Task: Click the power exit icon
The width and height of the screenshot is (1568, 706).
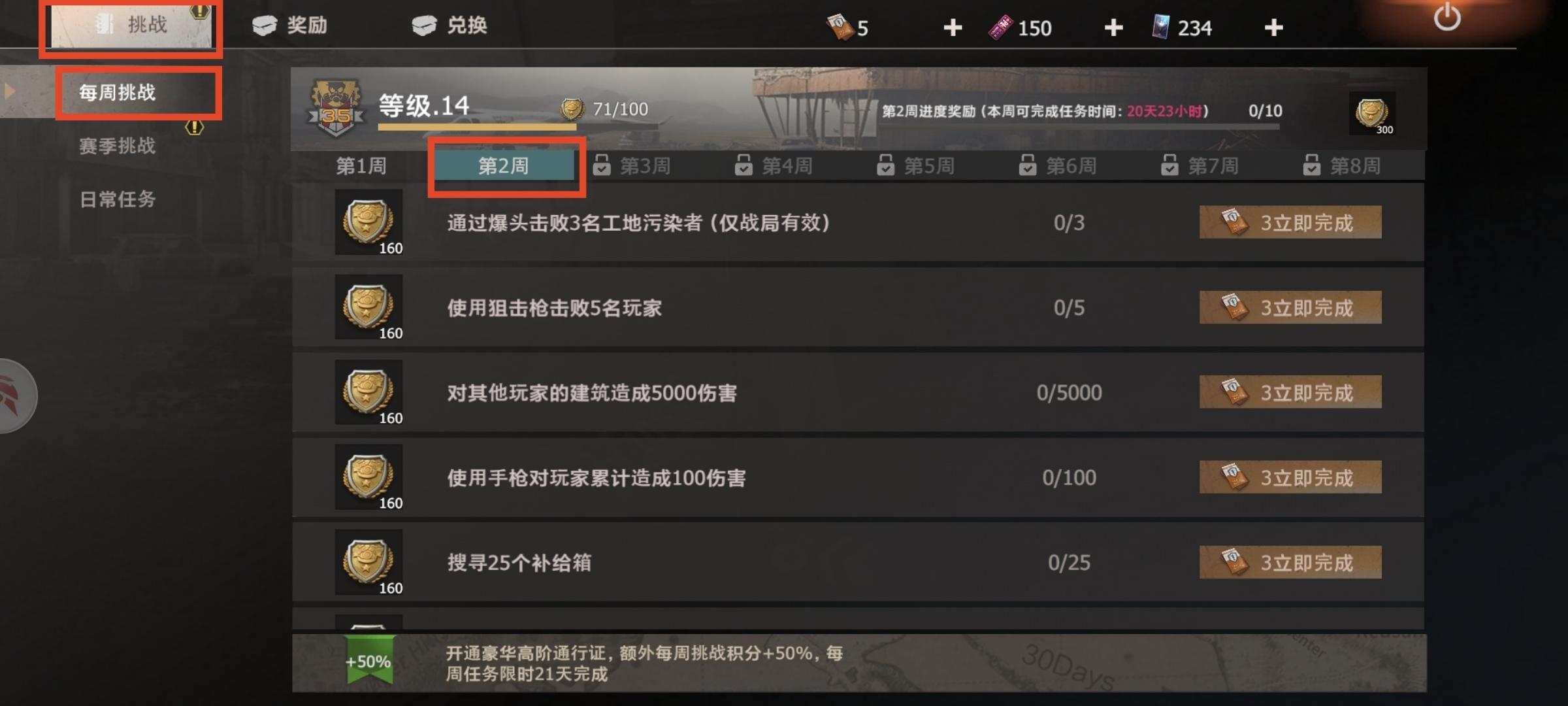Action: pyautogui.click(x=1447, y=17)
